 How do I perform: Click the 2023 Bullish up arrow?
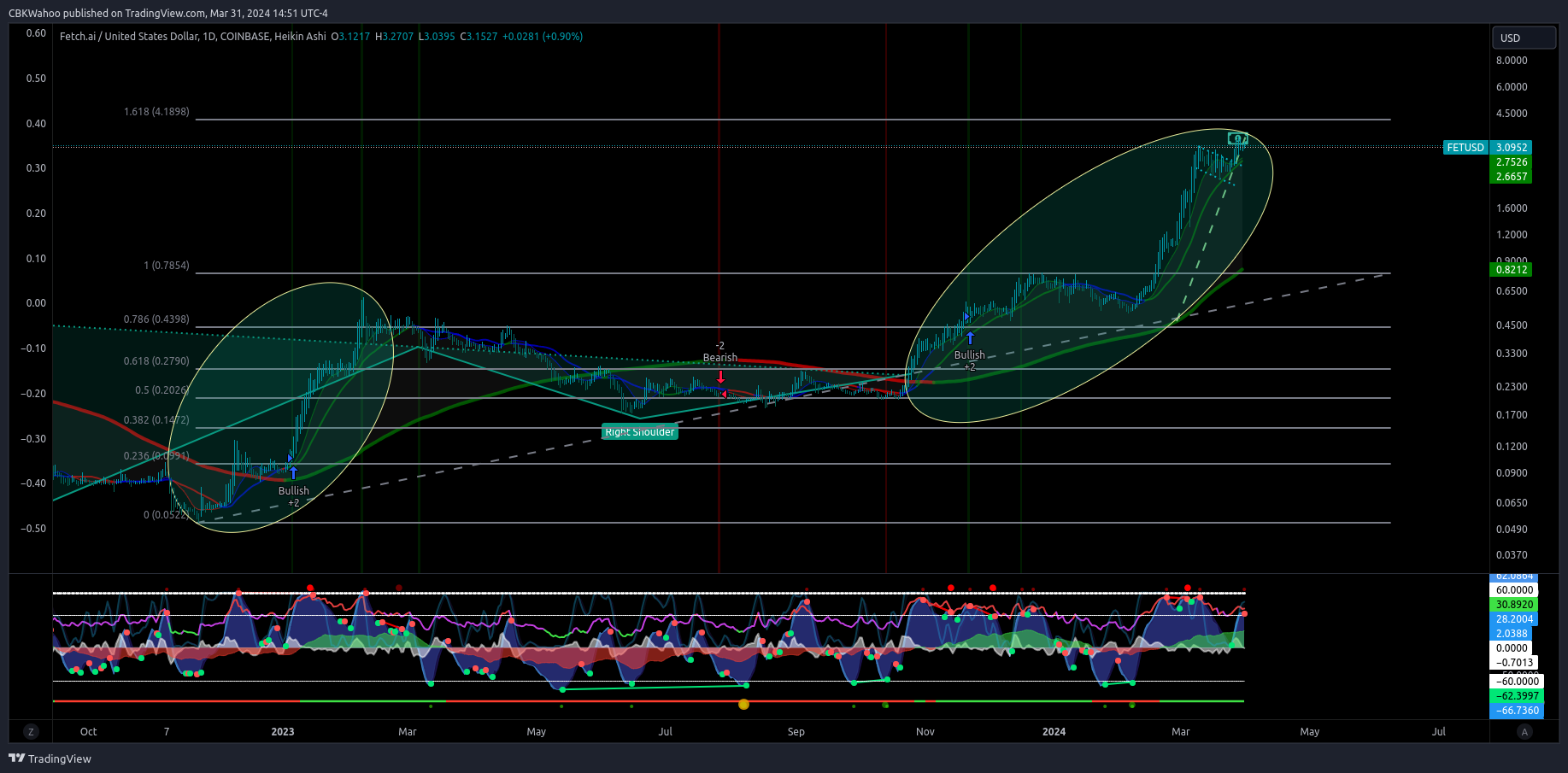(293, 472)
